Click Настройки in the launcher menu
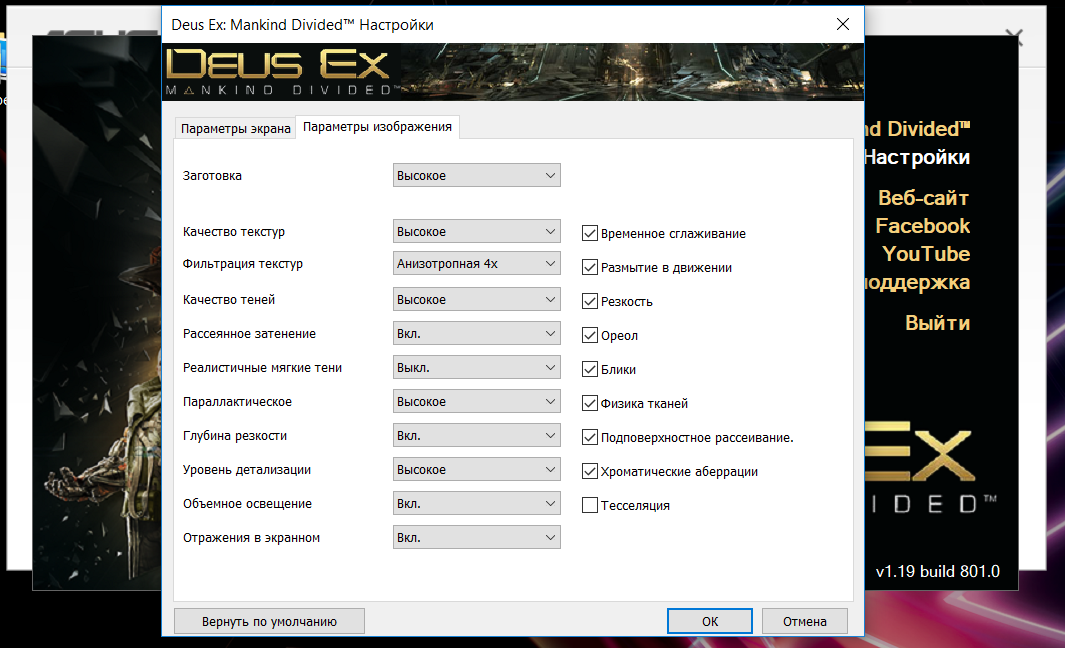The height and width of the screenshot is (648, 1065). pos(917,157)
